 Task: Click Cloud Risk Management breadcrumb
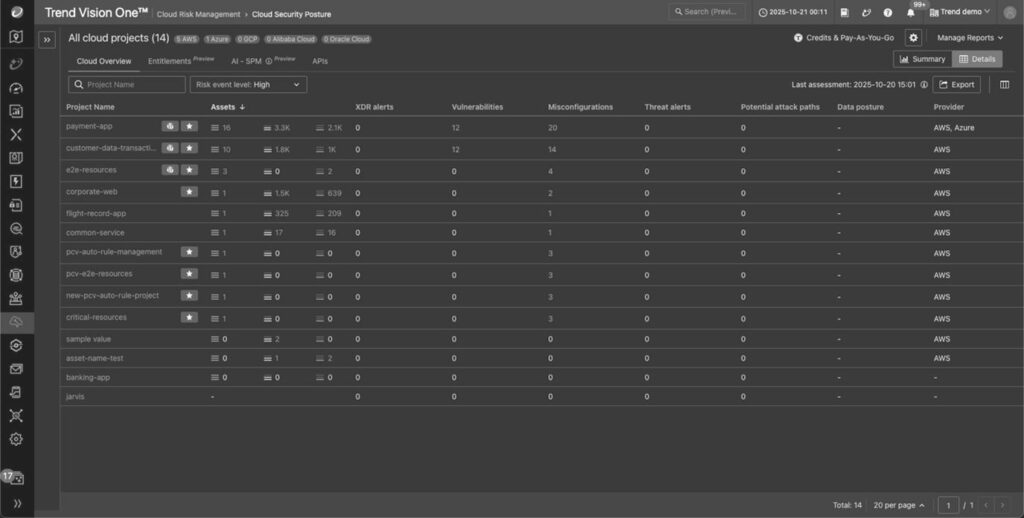pyautogui.click(x=199, y=14)
